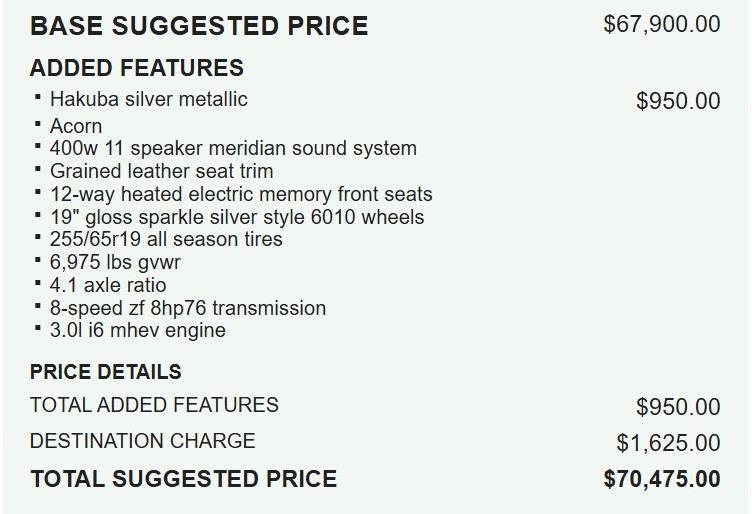Select the Grained leather seat trim line
This screenshot has width=752, height=514.
162,171
